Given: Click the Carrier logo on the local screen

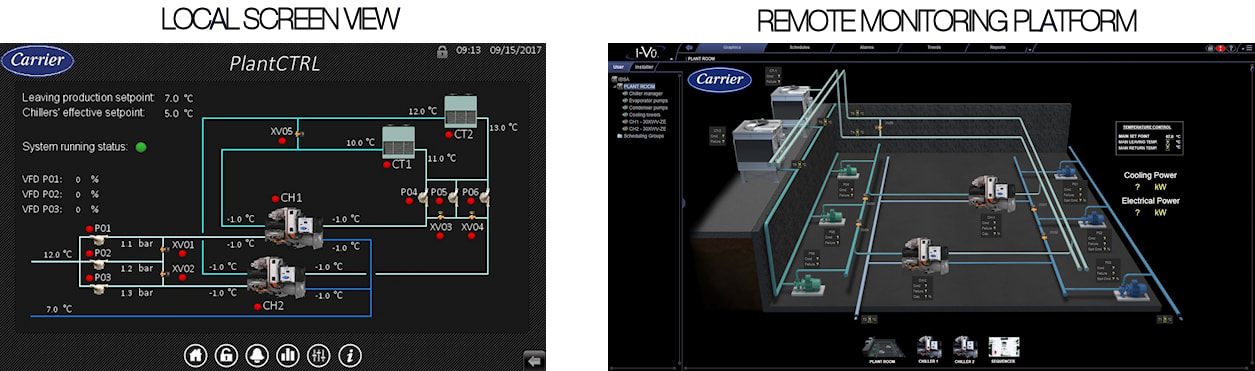Looking at the screenshot, I should (x=37, y=60).
